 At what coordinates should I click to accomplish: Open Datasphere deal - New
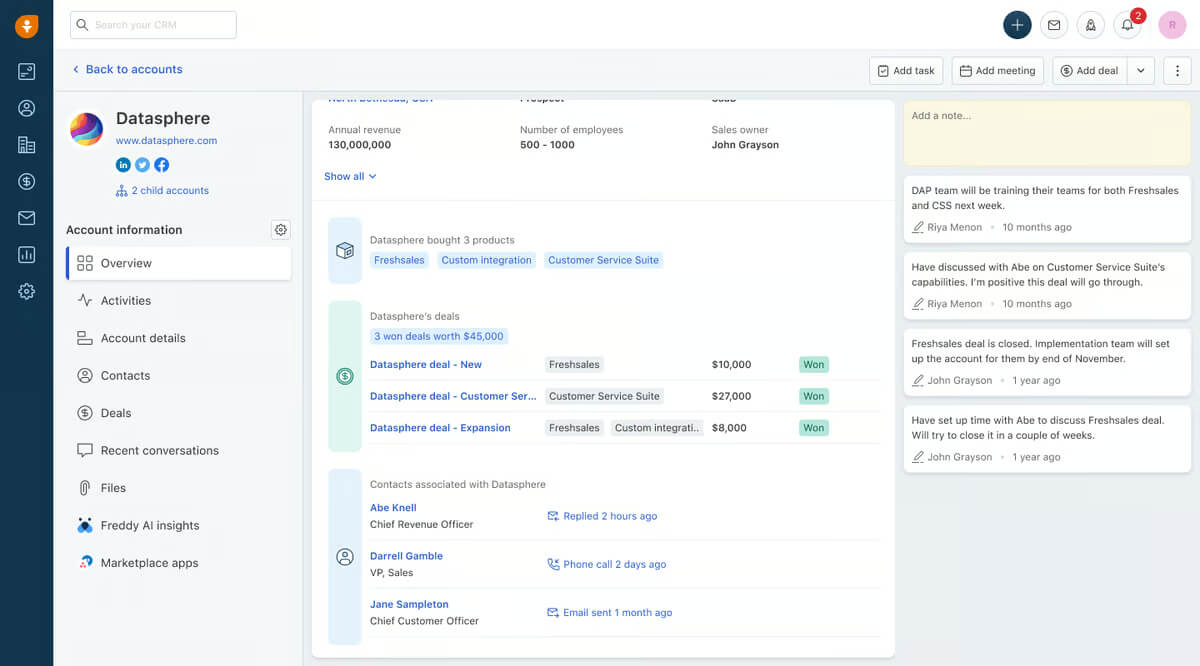(426, 365)
